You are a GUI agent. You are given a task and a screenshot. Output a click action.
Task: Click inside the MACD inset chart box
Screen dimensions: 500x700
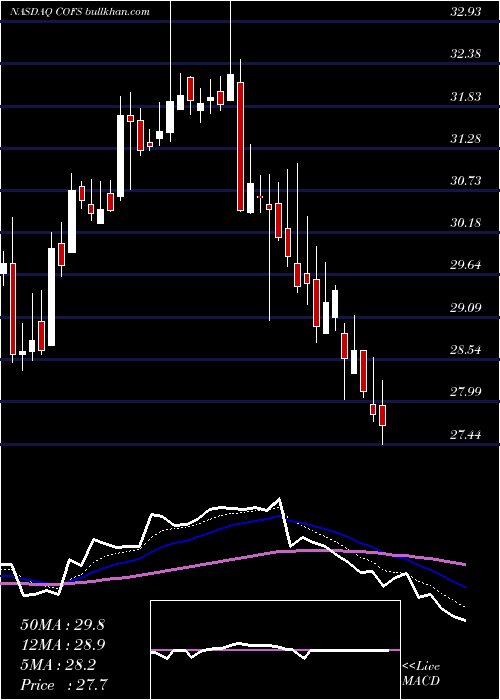275,650
